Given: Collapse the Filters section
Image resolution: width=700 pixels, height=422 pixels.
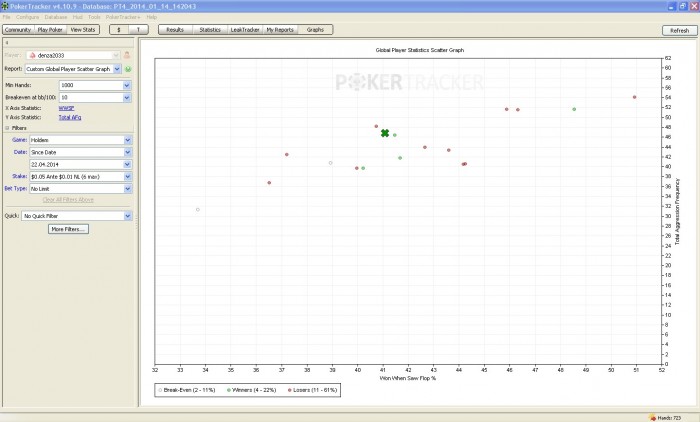Looking at the screenshot, I should [x=7, y=128].
